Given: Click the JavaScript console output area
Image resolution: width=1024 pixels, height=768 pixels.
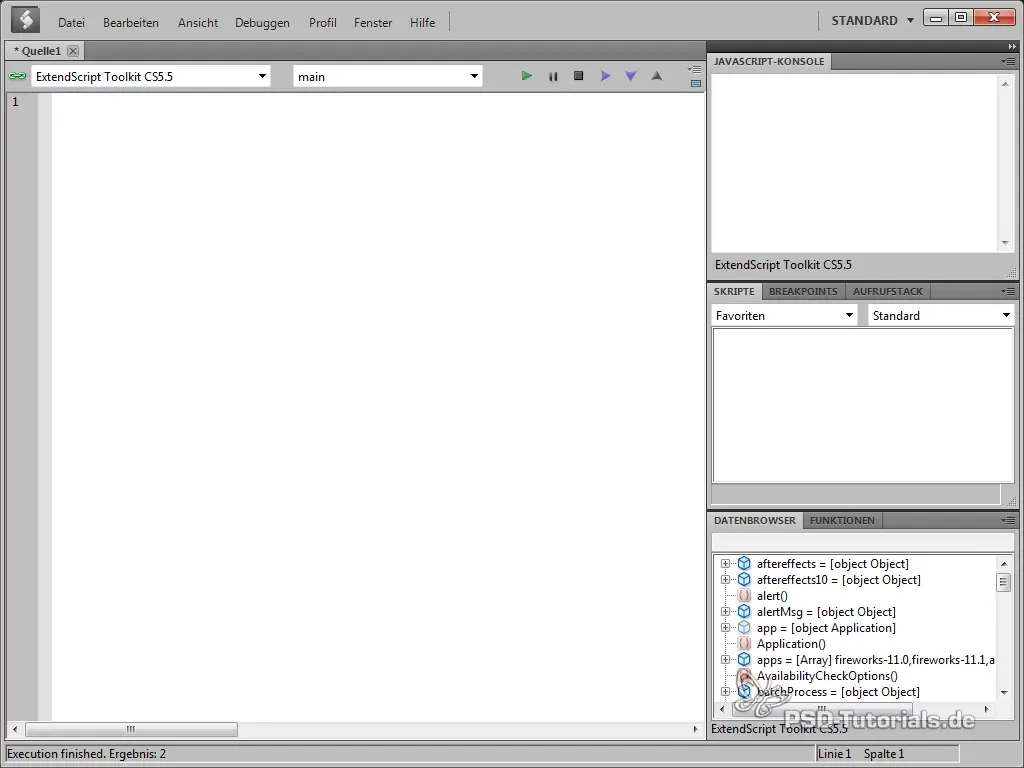Looking at the screenshot, I should (854, 163).
